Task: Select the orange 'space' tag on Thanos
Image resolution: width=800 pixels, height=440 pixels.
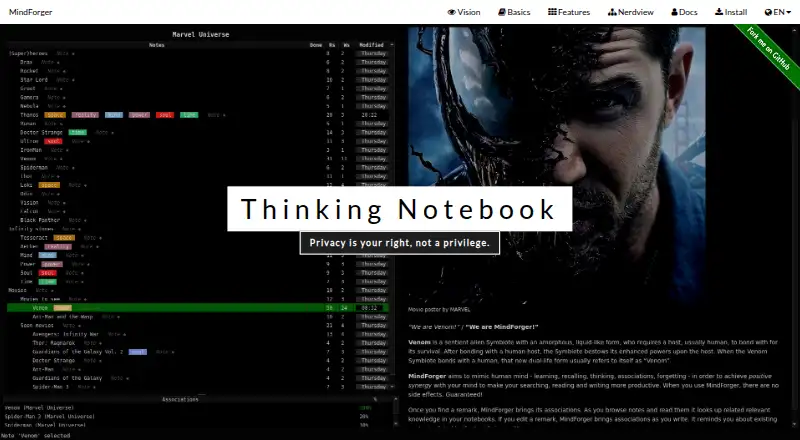Action: [x=55, y=115]
